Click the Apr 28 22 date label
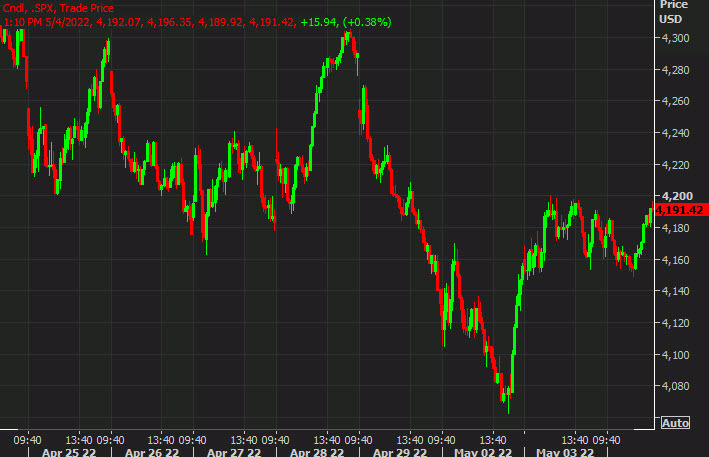 pyautogui.click(x=317, y=452)
